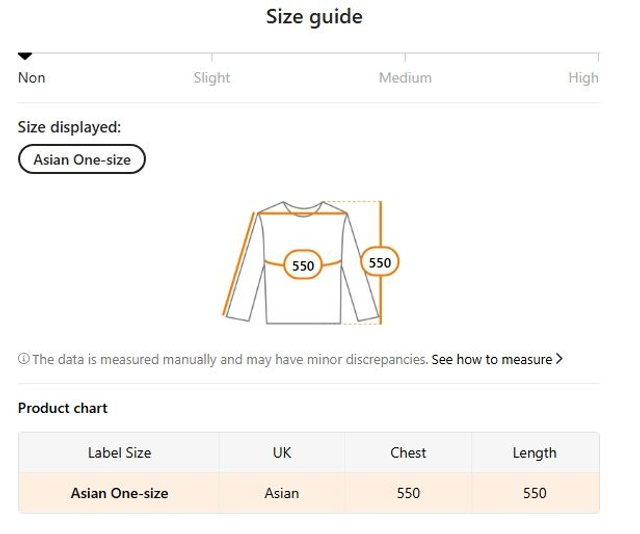This screenshot has width=640, height=534.
Task: Click the chest 550 badge on the sweater diagram
Action: (x=303, y=266)
